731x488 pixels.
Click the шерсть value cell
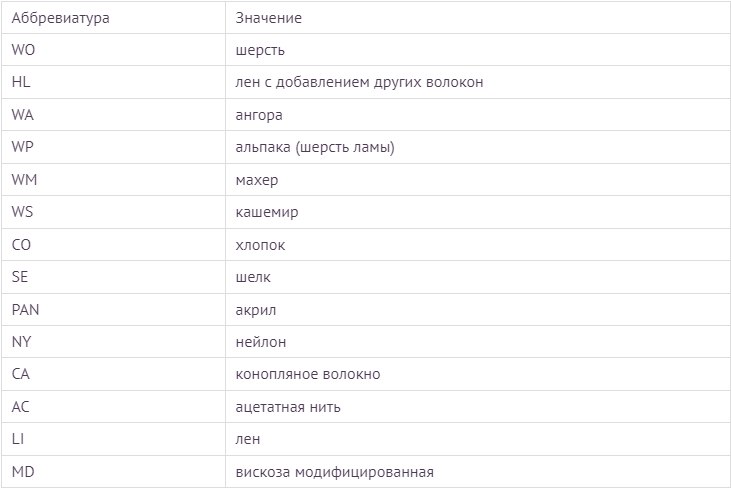coord(478,49)
